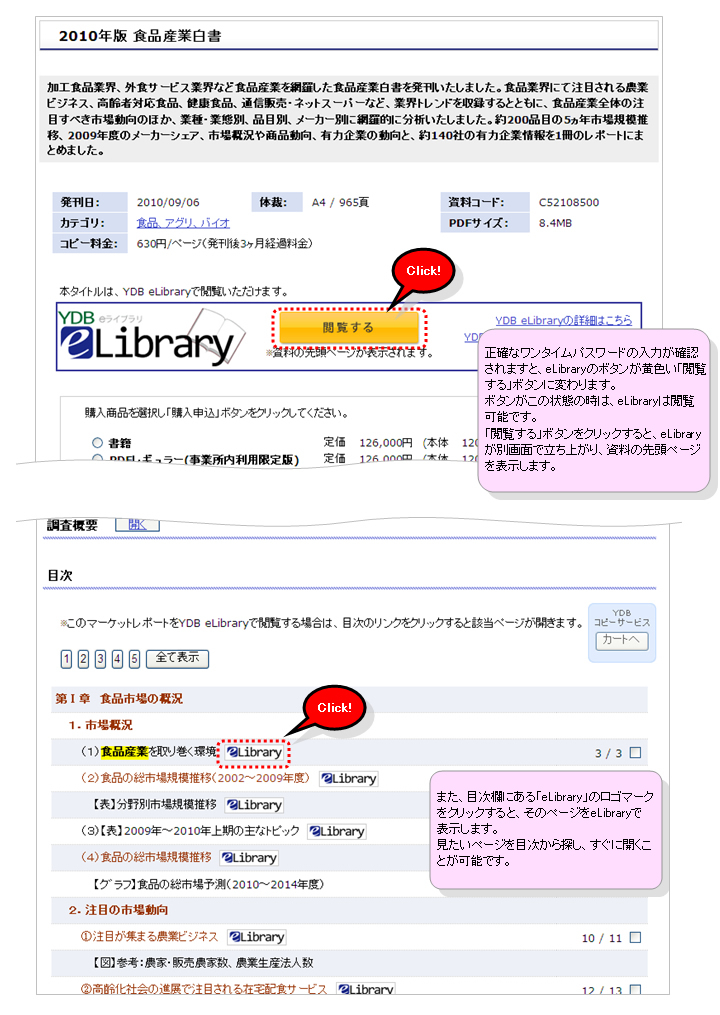Open eLibrary icon beside (4)食品の総市場規模推移
The width and height of the screenshot is (720, 1015).
(249, 857)
